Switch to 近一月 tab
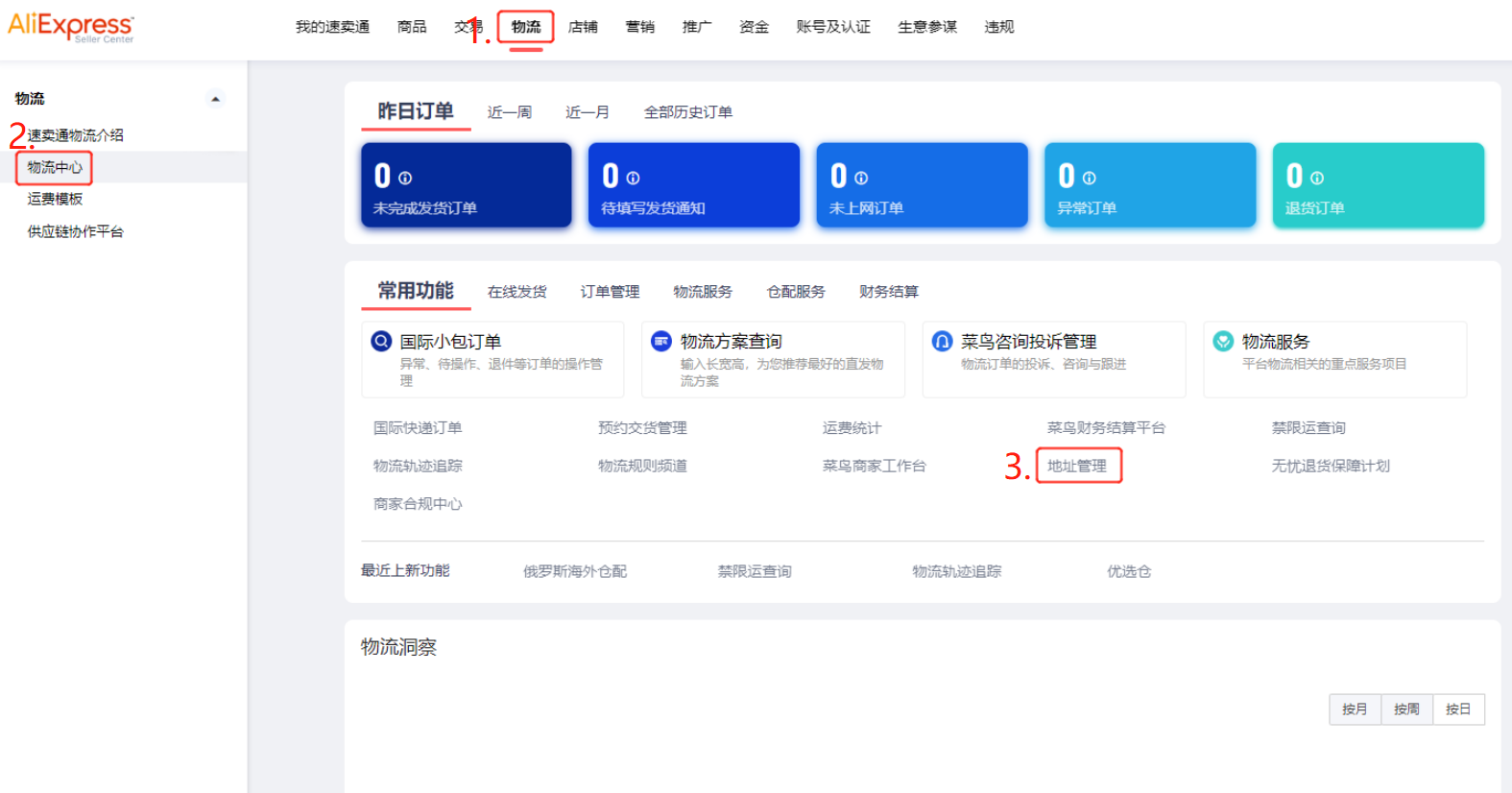The image size is (1512, 793). pos(588,112)
